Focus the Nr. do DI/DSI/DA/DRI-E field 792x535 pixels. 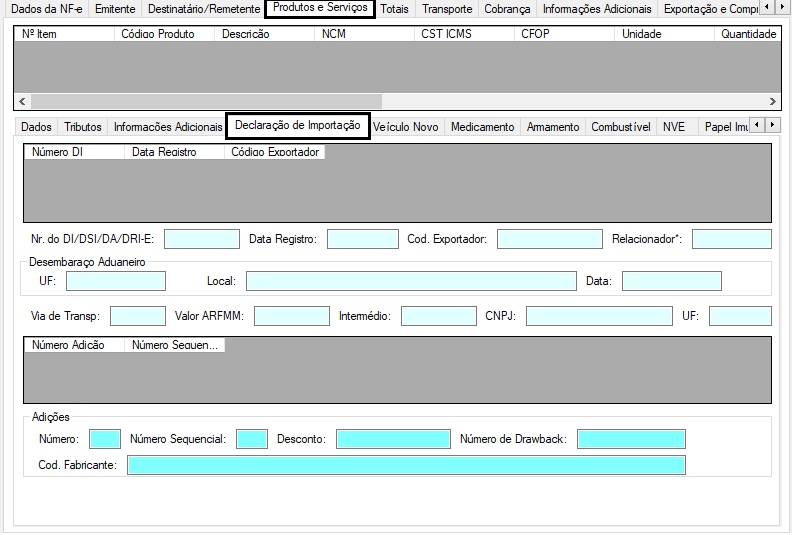(202, 239)
